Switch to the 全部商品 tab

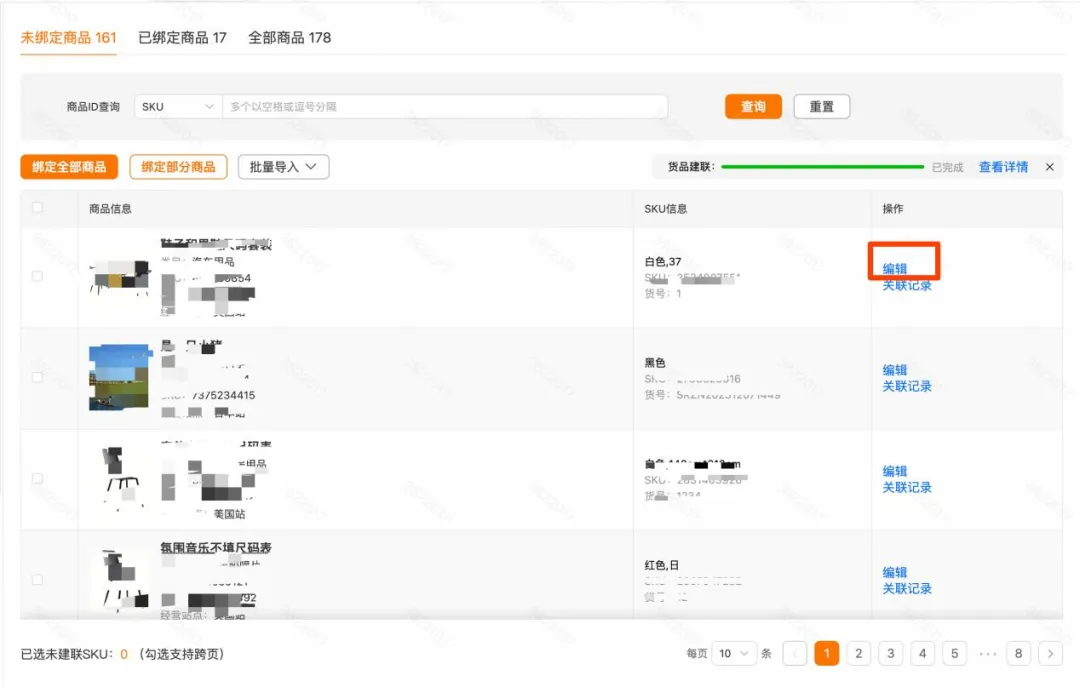tap(289, 38)
